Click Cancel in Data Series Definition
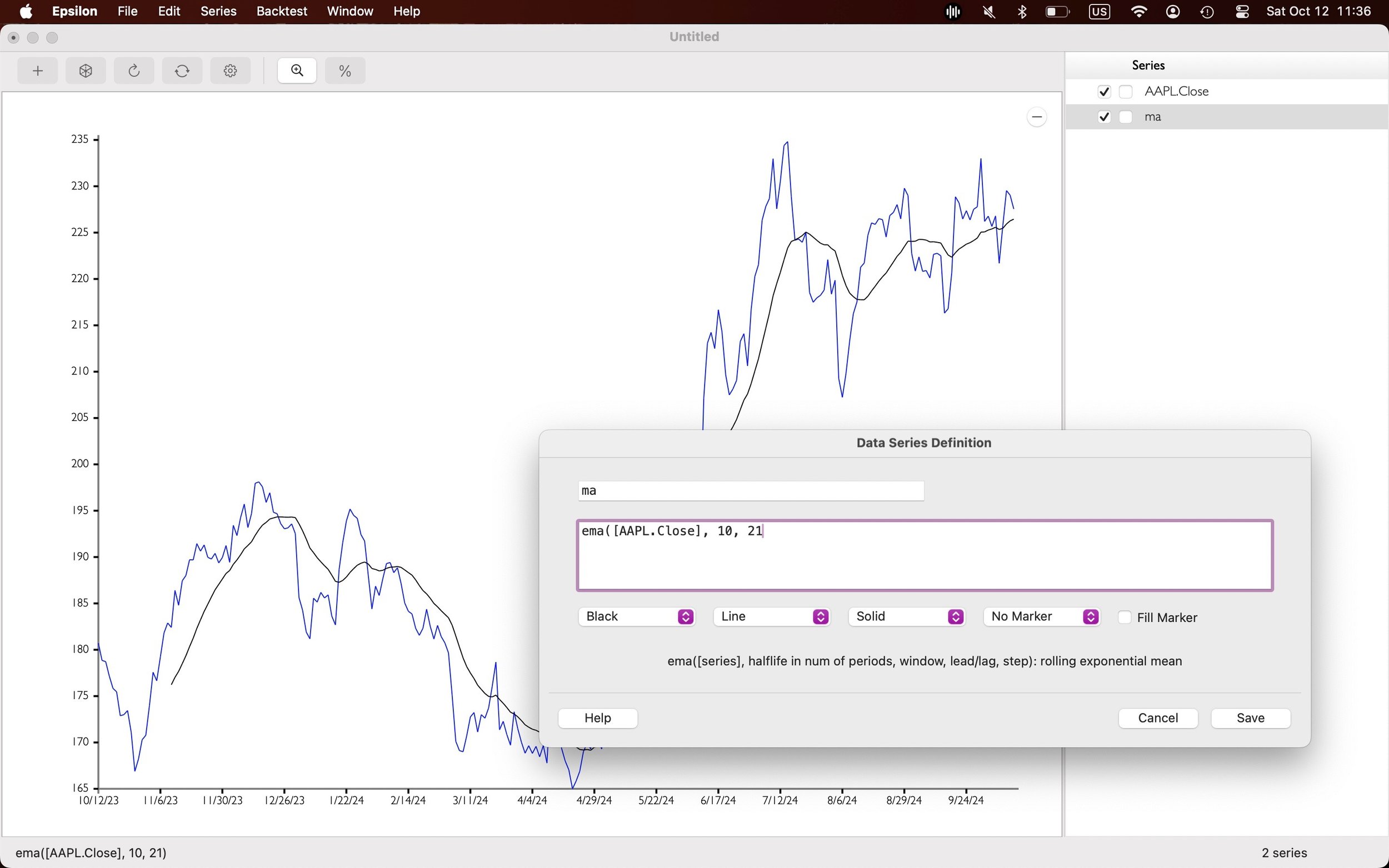Image resolution: width=1389 pixels, height=868 pixels. pos(1158,718)
